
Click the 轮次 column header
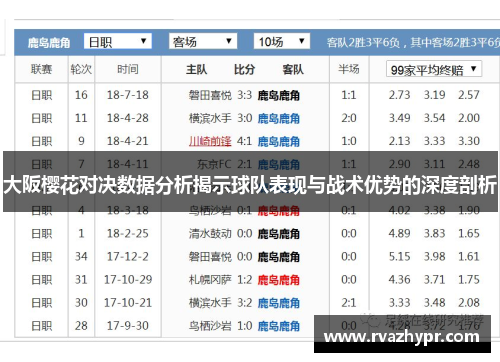[x=81, y=69]
